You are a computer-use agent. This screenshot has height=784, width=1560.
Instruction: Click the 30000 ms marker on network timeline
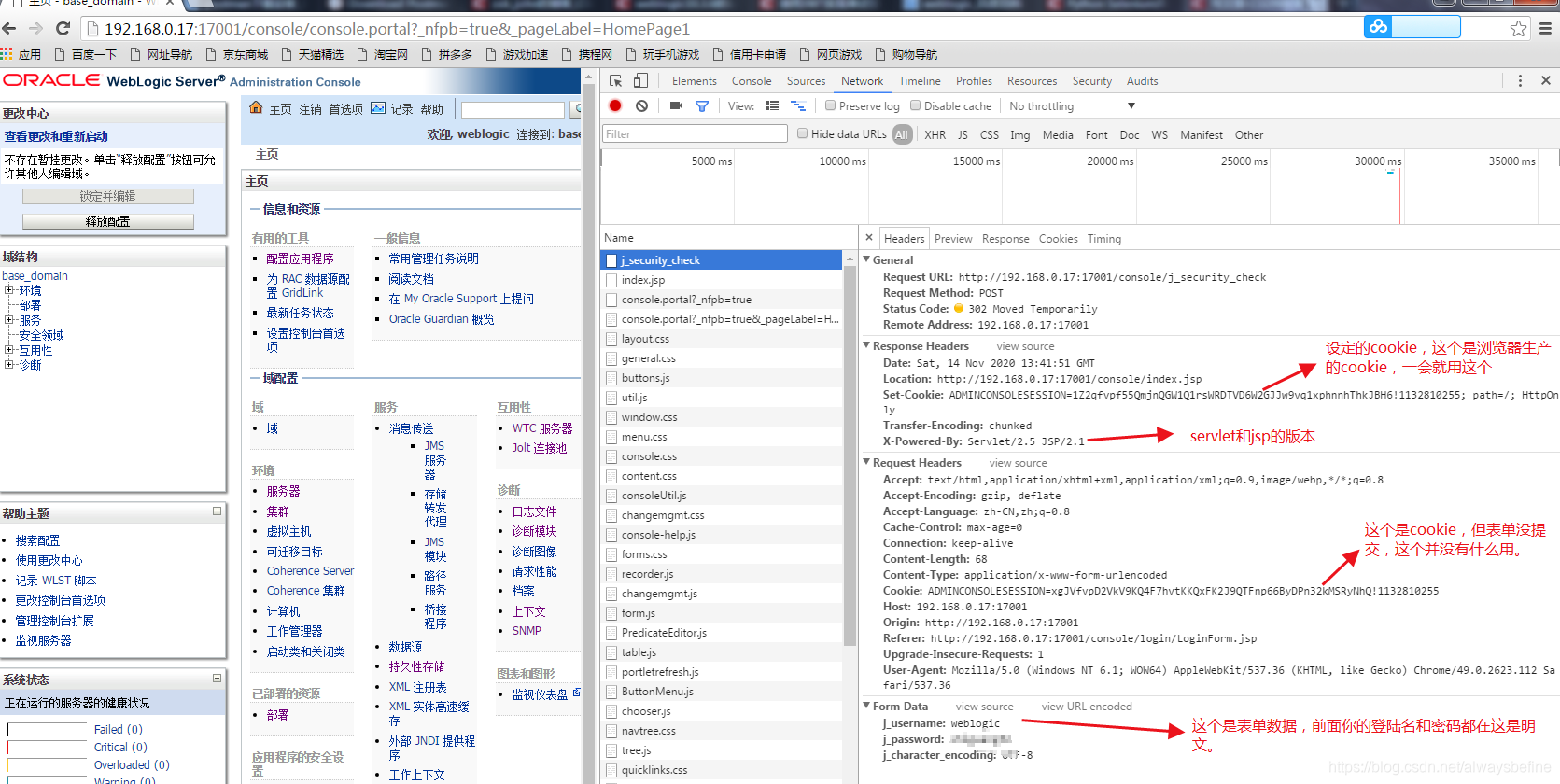tap(1378, 161)
